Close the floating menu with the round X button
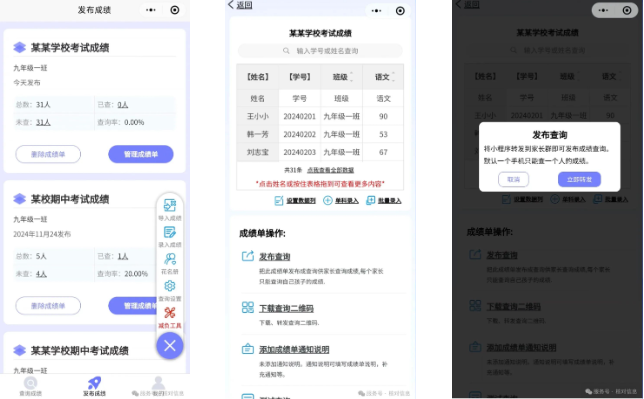The width and height of the screenshot is (644, 399). tap(170, 346)
